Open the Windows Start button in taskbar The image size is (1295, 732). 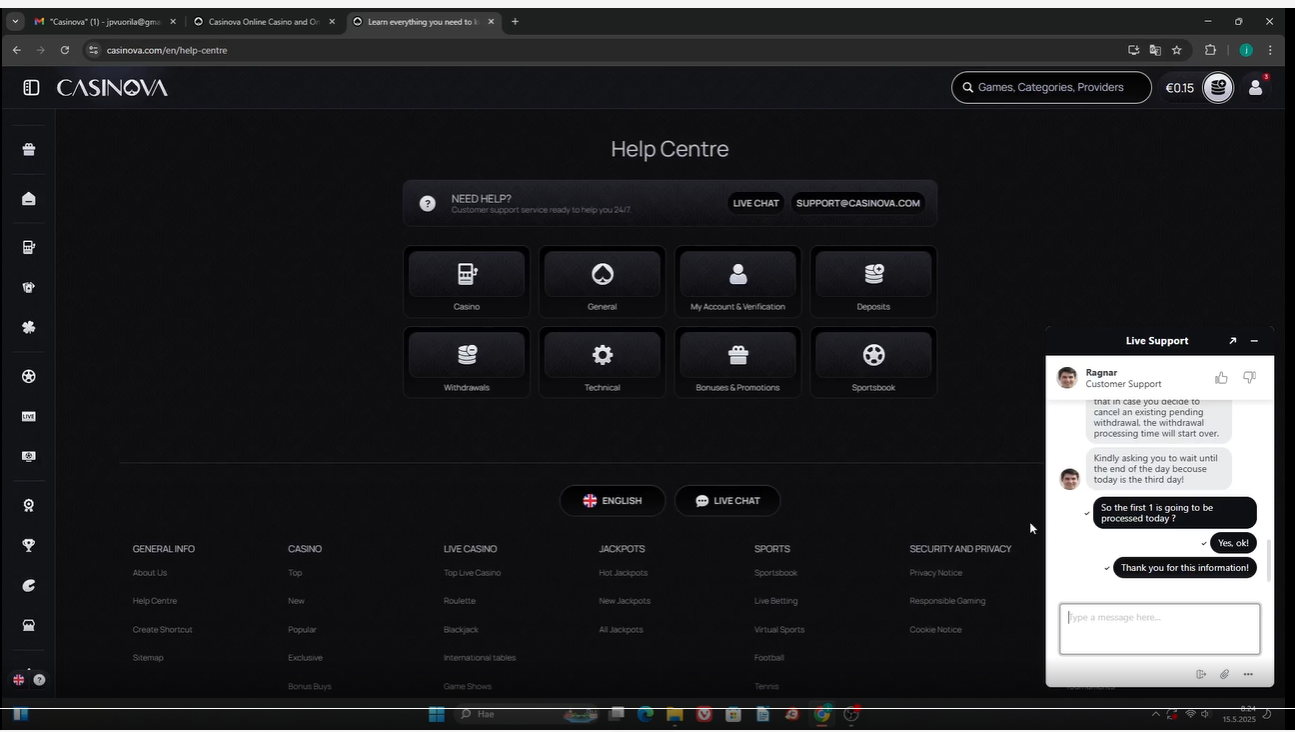[436, 714]
